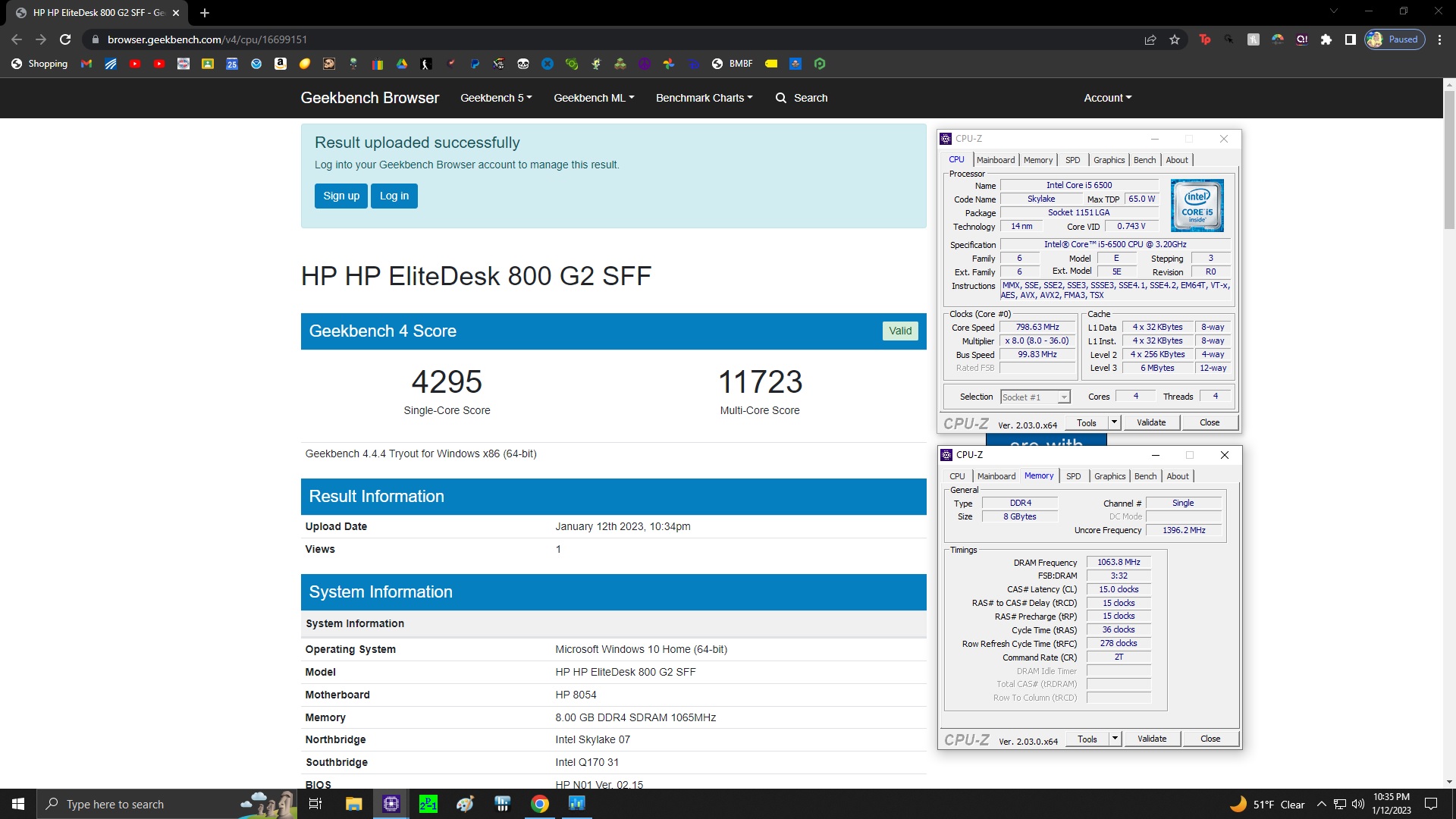Open About tab in top CPU-Z window

pyautogui.click(x=1177, y=160)
